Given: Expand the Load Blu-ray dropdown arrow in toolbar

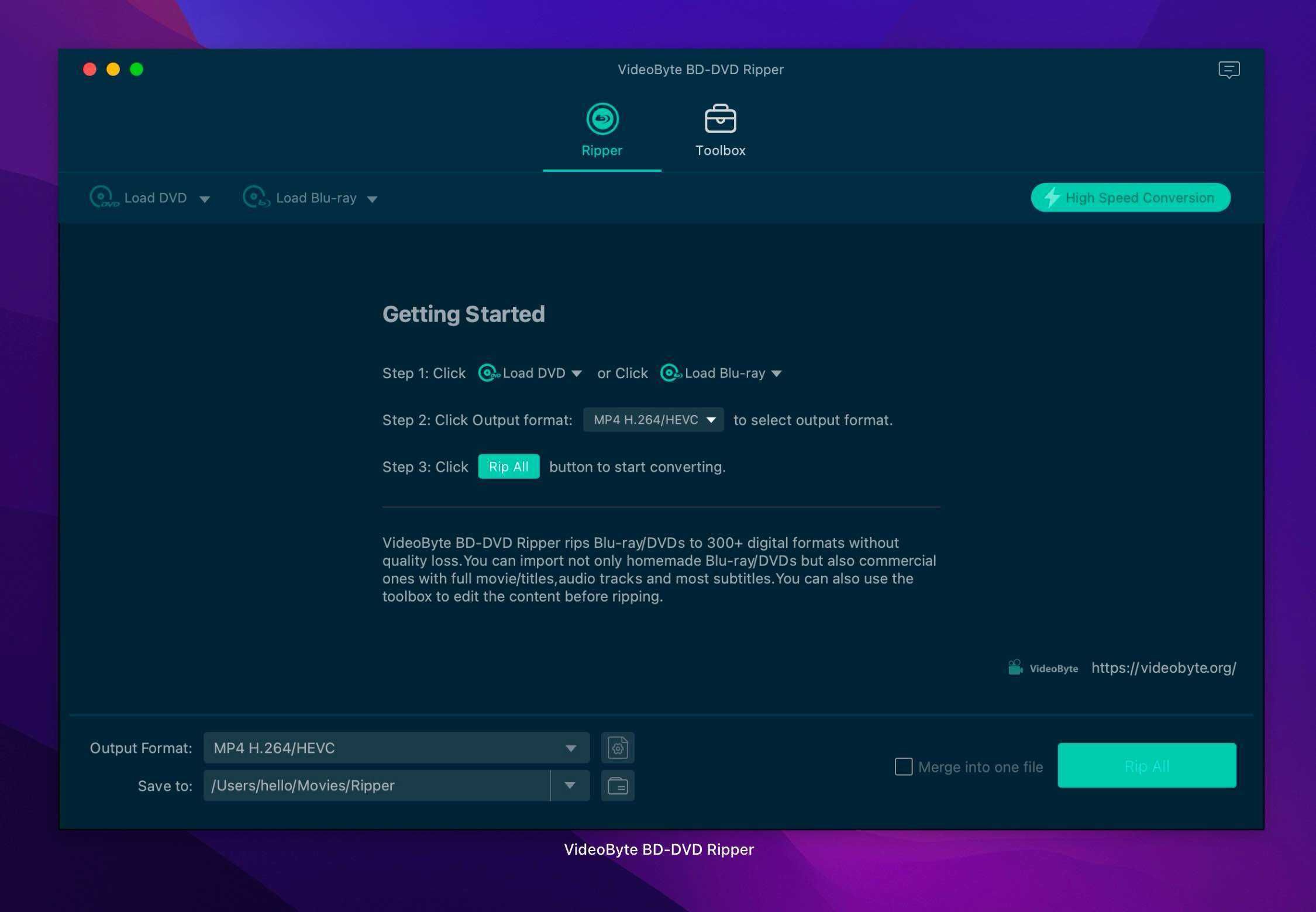Looking at the screenshot, I should [x=372, y=199].
